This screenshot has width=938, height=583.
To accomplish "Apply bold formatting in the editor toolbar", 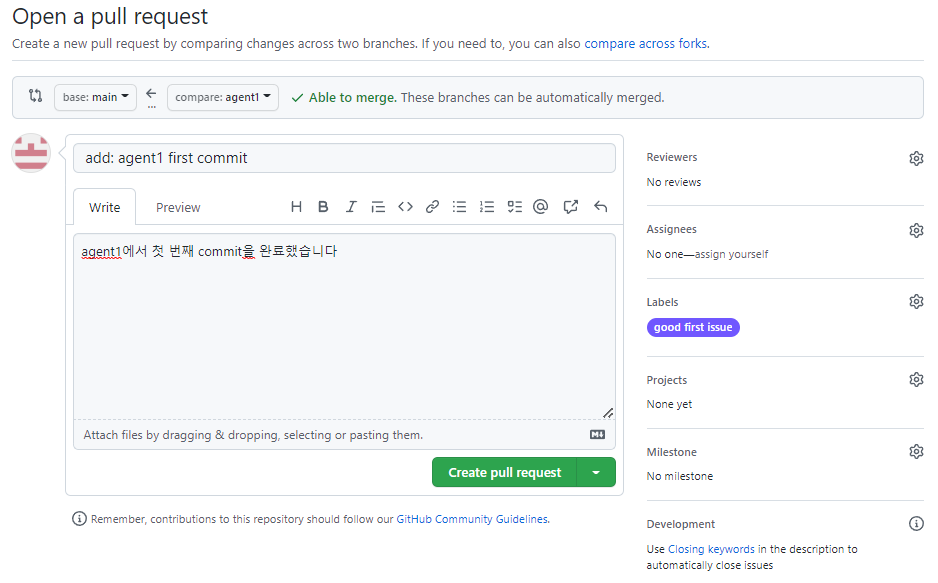I will pyautogui.click(x=323, y=207).
